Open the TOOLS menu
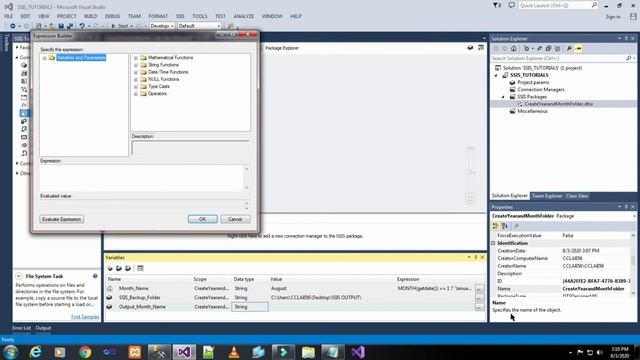640x360 pixels. (x=200, y=16)
